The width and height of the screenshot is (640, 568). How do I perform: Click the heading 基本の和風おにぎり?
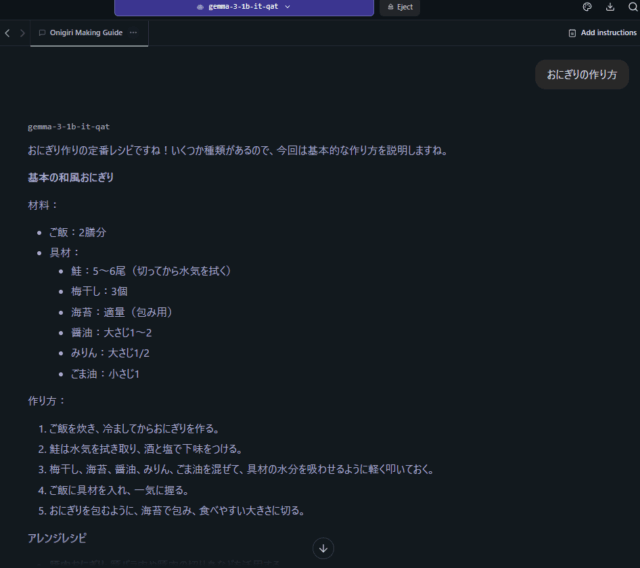coord(71,178)
